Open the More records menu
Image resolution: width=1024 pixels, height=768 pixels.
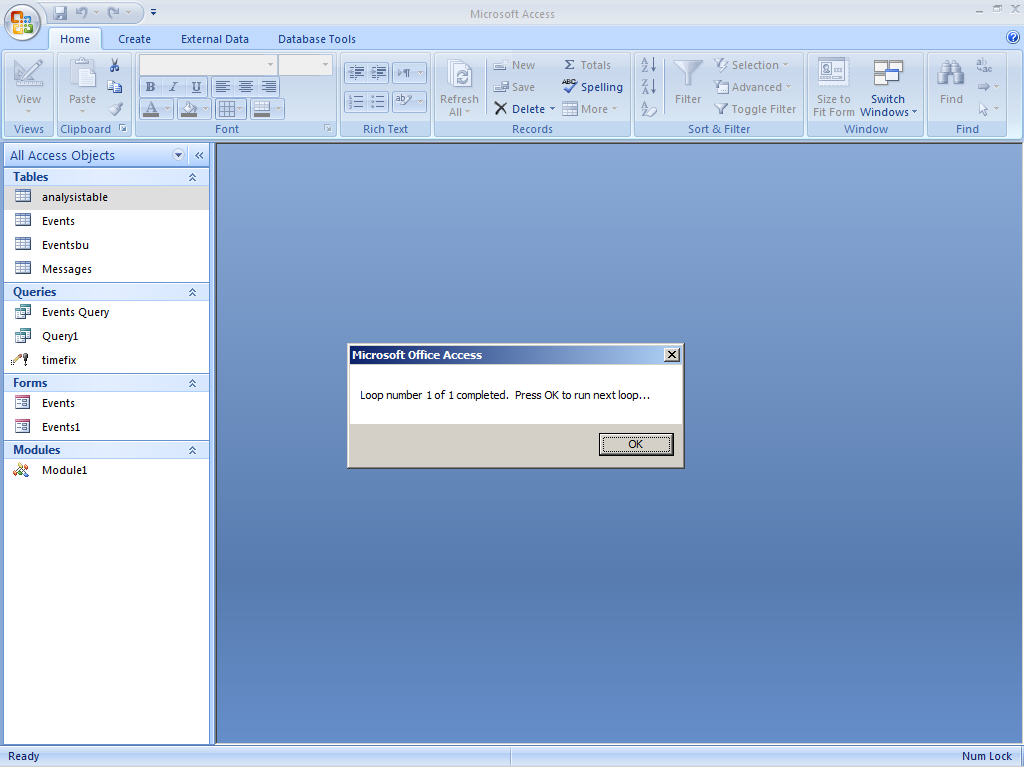(589, 109)
